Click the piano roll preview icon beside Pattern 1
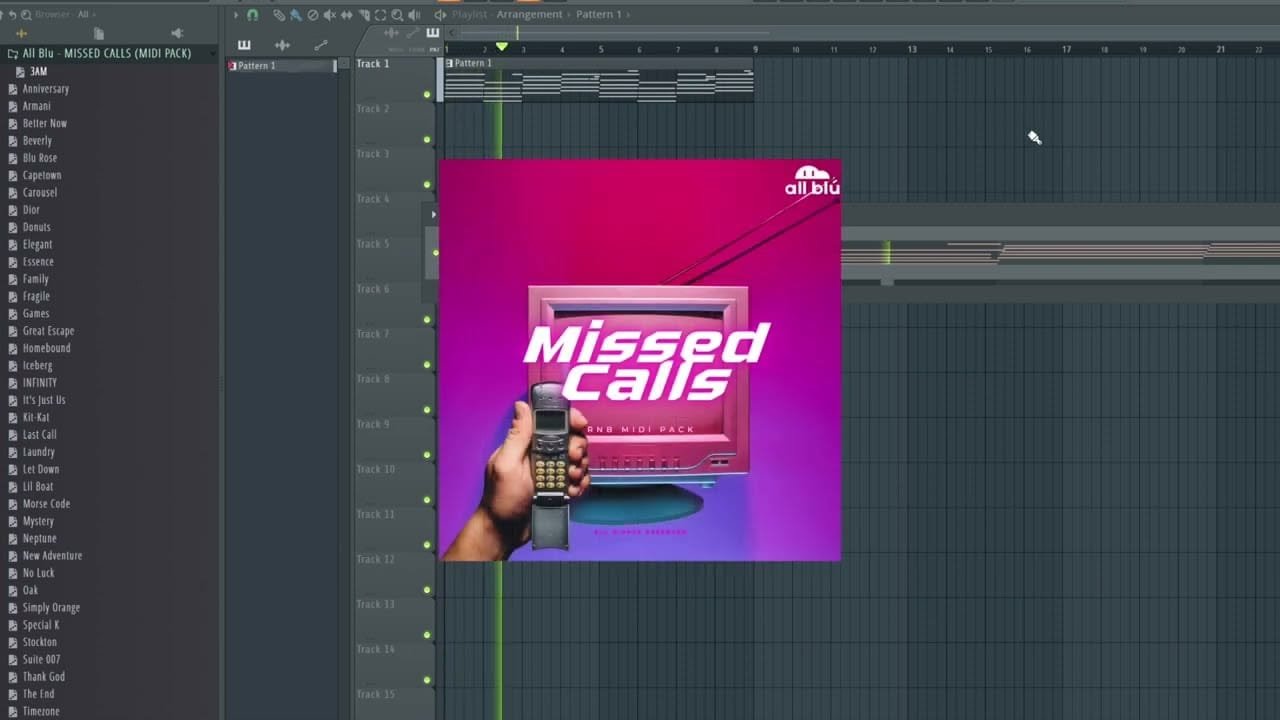Screen dimensions: 1280x720 pyautogui.click(x=449, y=62)
